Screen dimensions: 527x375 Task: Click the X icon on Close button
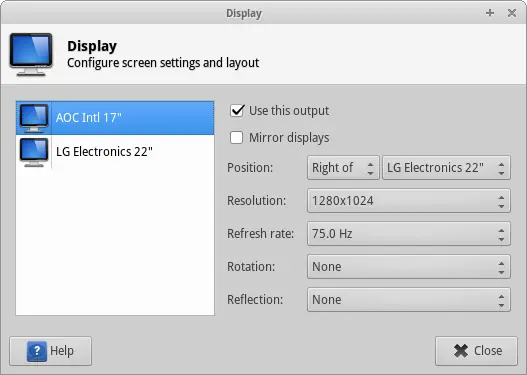(461, 351)
